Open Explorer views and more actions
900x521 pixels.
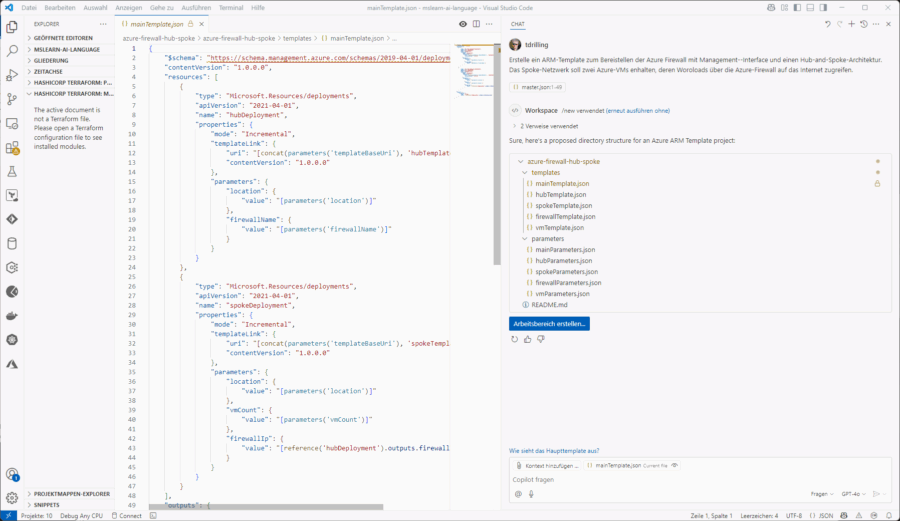(103, 24)
